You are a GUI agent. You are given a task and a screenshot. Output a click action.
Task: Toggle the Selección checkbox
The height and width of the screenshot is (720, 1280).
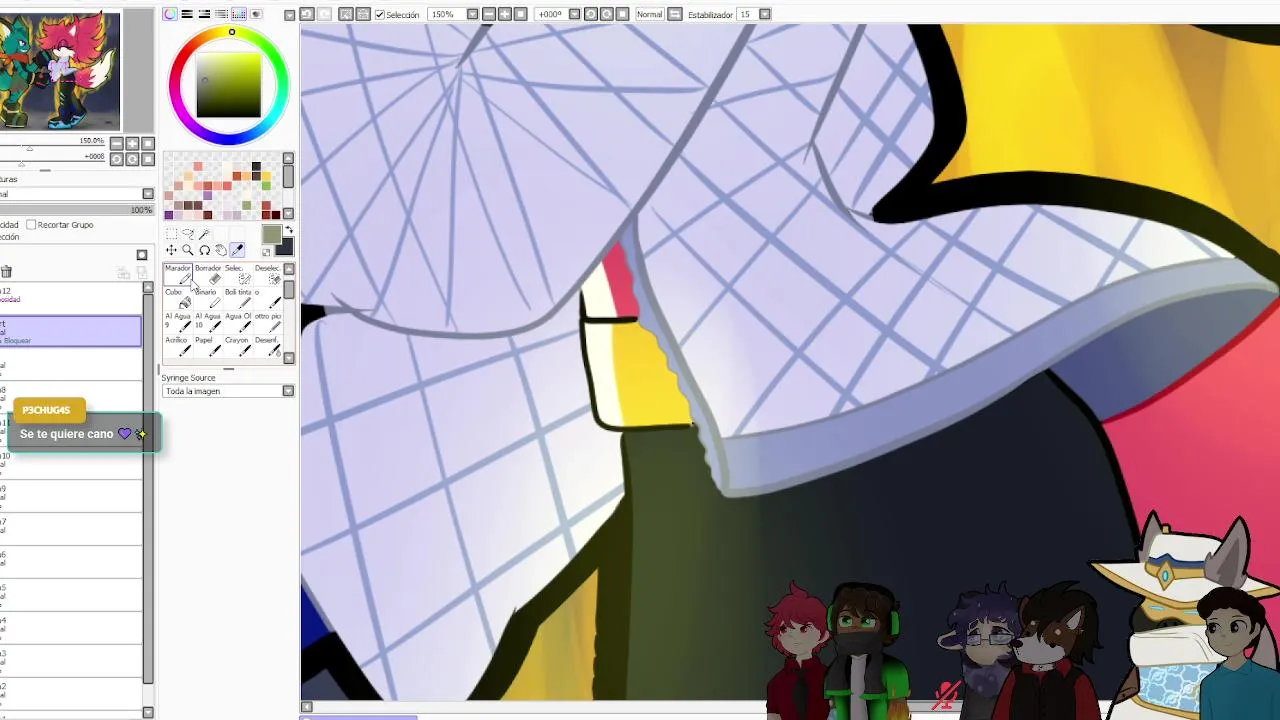(x=380, y=15)
